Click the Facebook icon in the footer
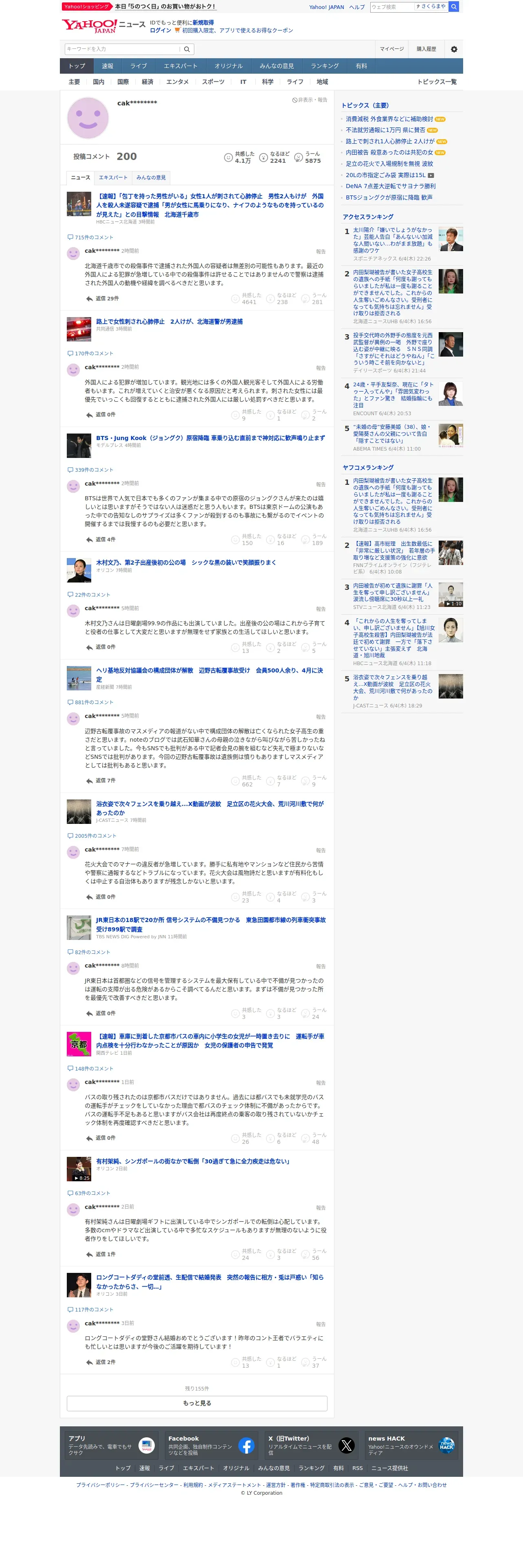523x1568 pixels. tap(246, 1445)
